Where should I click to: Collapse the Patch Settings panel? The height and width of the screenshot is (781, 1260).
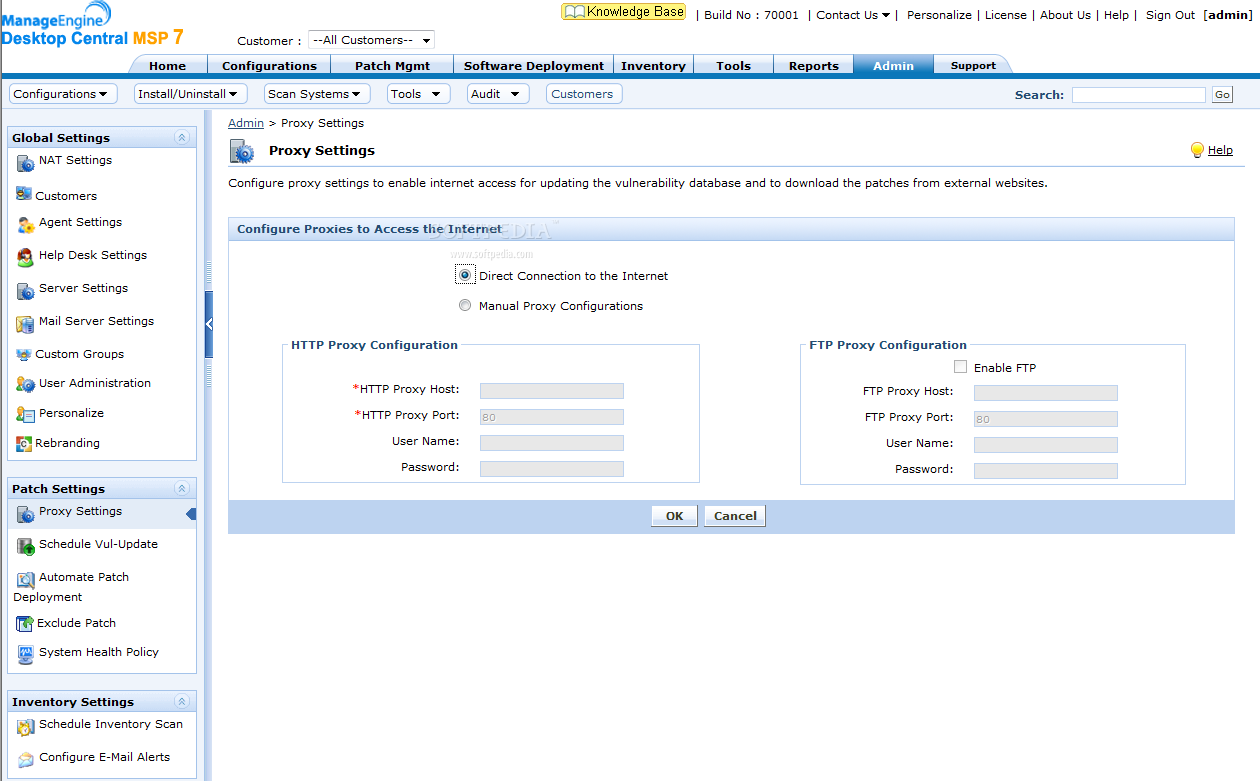click(181, 489)
